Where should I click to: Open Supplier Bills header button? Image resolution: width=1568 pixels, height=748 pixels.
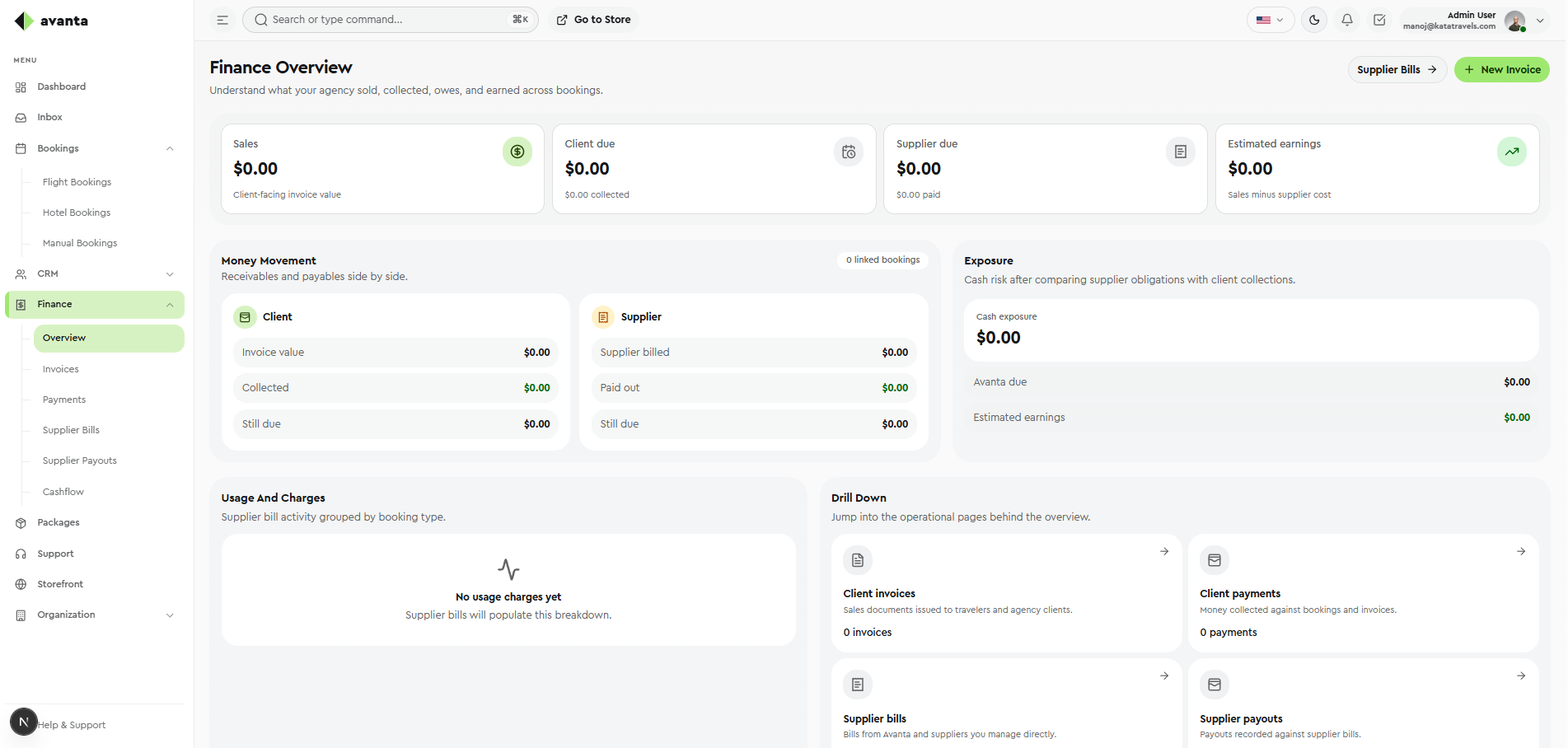click(x=1397, y=70)
